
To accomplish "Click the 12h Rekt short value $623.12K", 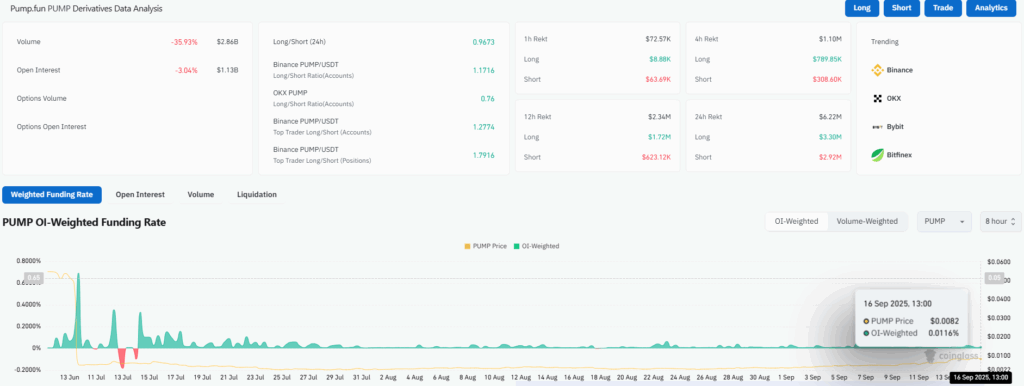I will coord(657,157).
